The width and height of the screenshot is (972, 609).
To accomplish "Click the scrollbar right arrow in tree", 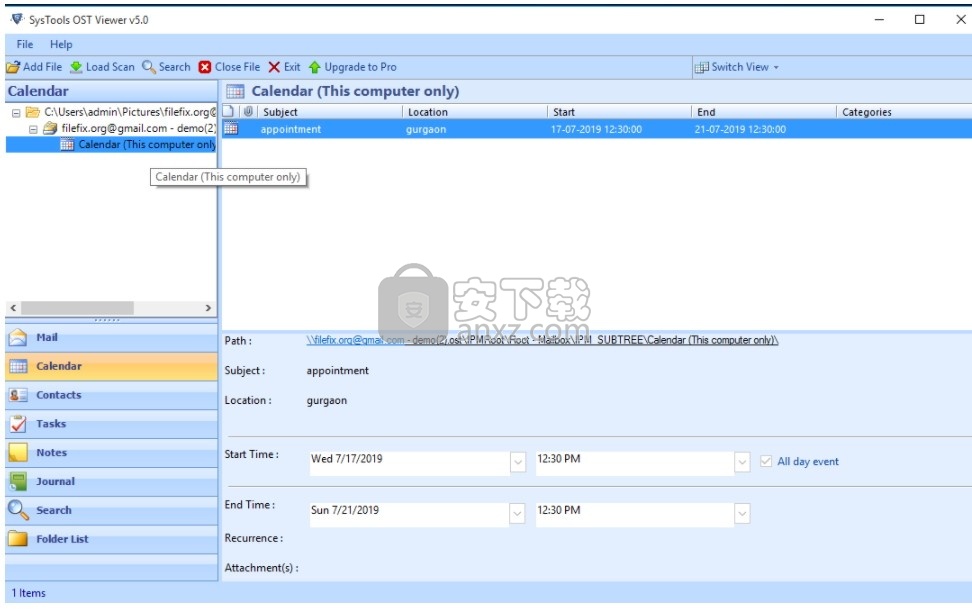I will (x=208, y=308).
